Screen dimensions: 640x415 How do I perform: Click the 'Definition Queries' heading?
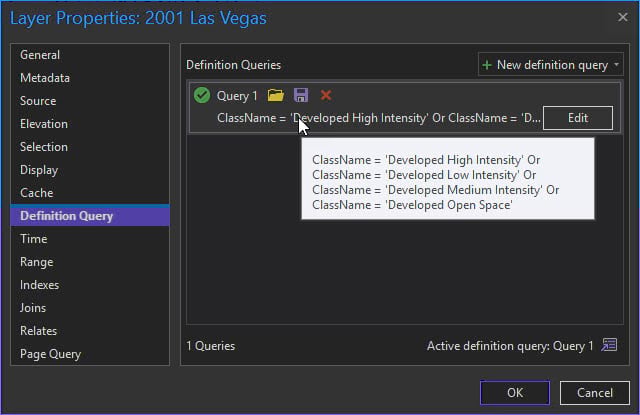point(233,65)
